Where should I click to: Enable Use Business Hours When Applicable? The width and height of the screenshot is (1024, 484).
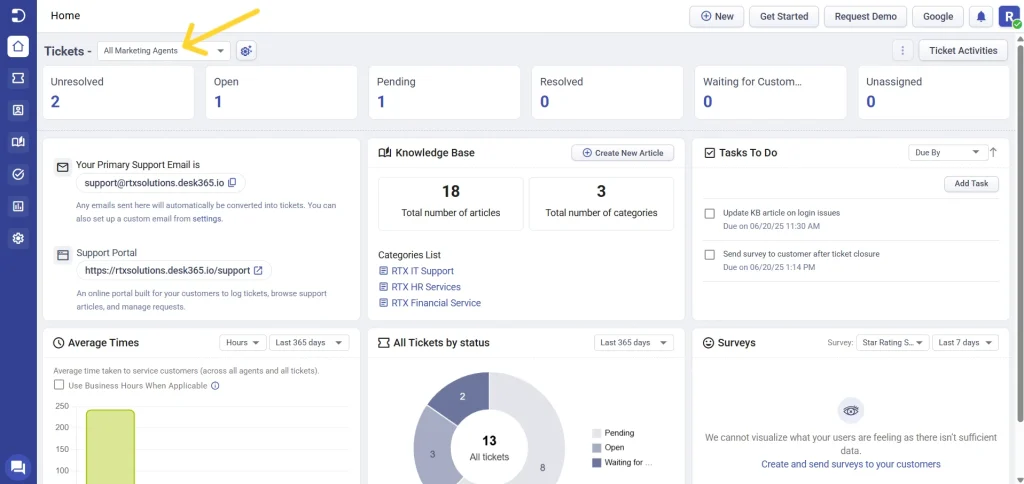click(x=59, y=385)
